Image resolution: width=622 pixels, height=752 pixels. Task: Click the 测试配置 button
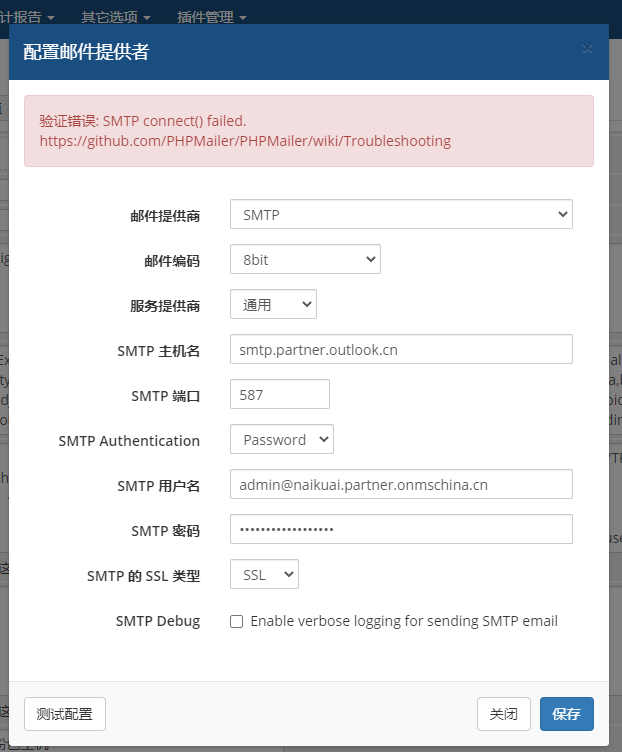point(65,714)
